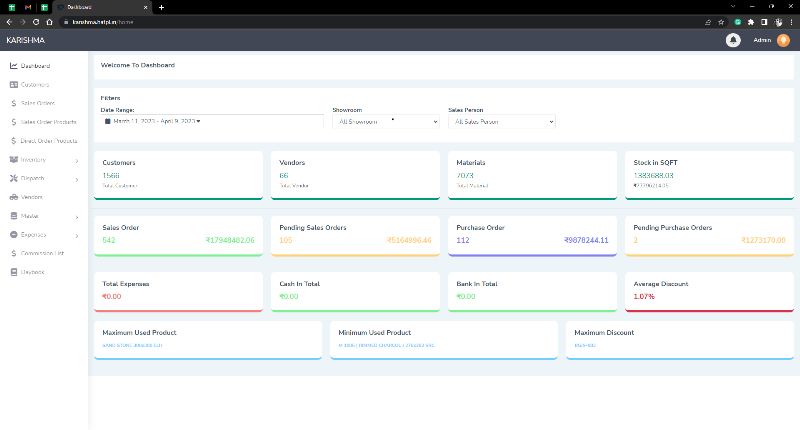The width and height of the screenshot is (800, 430).
Task: Open Vendors in sidebar
Action: (x=32, y=197)
